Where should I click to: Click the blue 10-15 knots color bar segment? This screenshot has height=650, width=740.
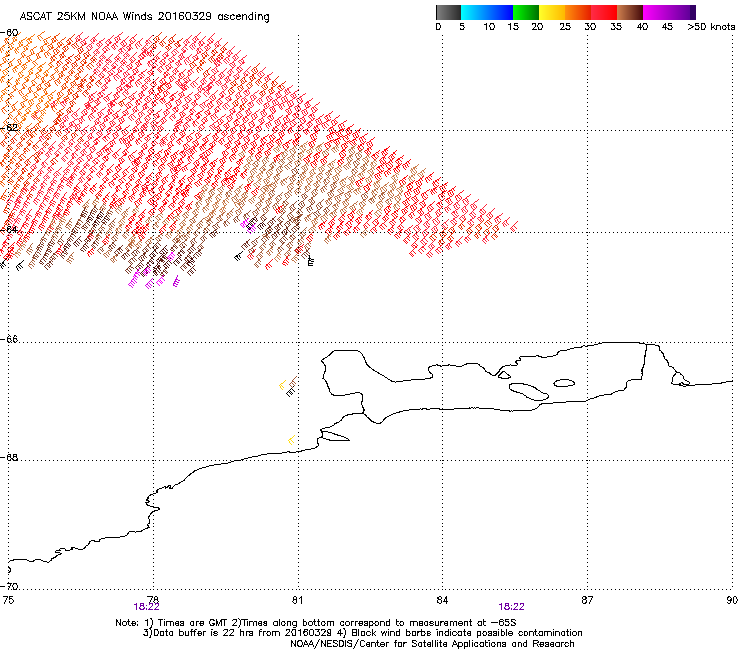(500, 12)
